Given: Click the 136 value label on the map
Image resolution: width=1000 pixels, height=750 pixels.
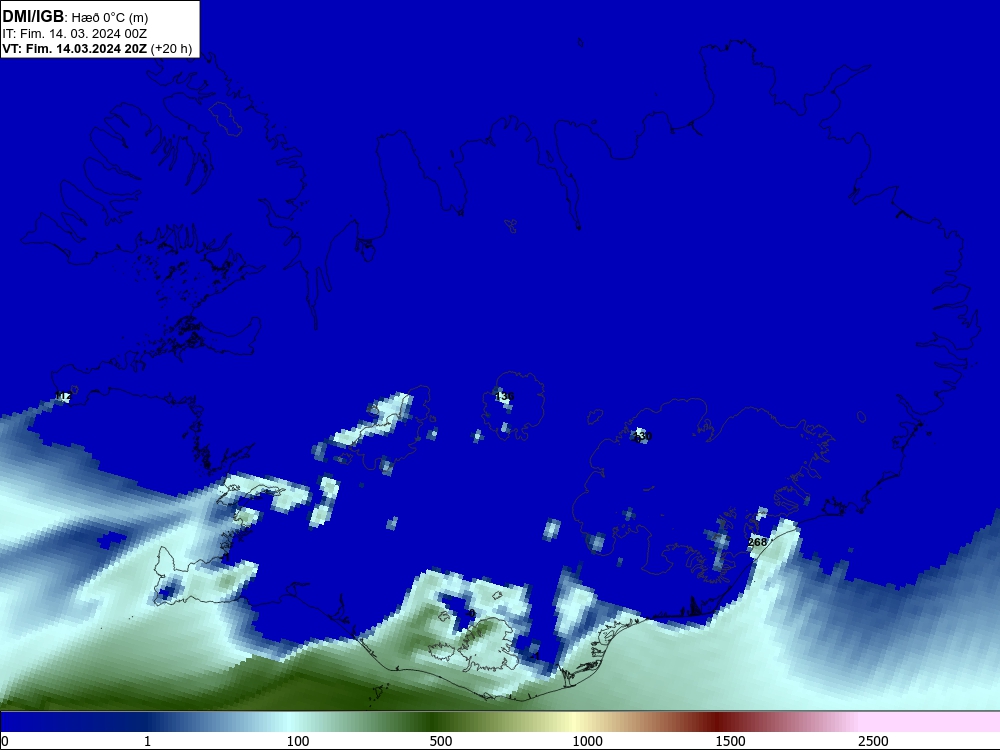Looking at the screenshot, I should tap(504, 397).
